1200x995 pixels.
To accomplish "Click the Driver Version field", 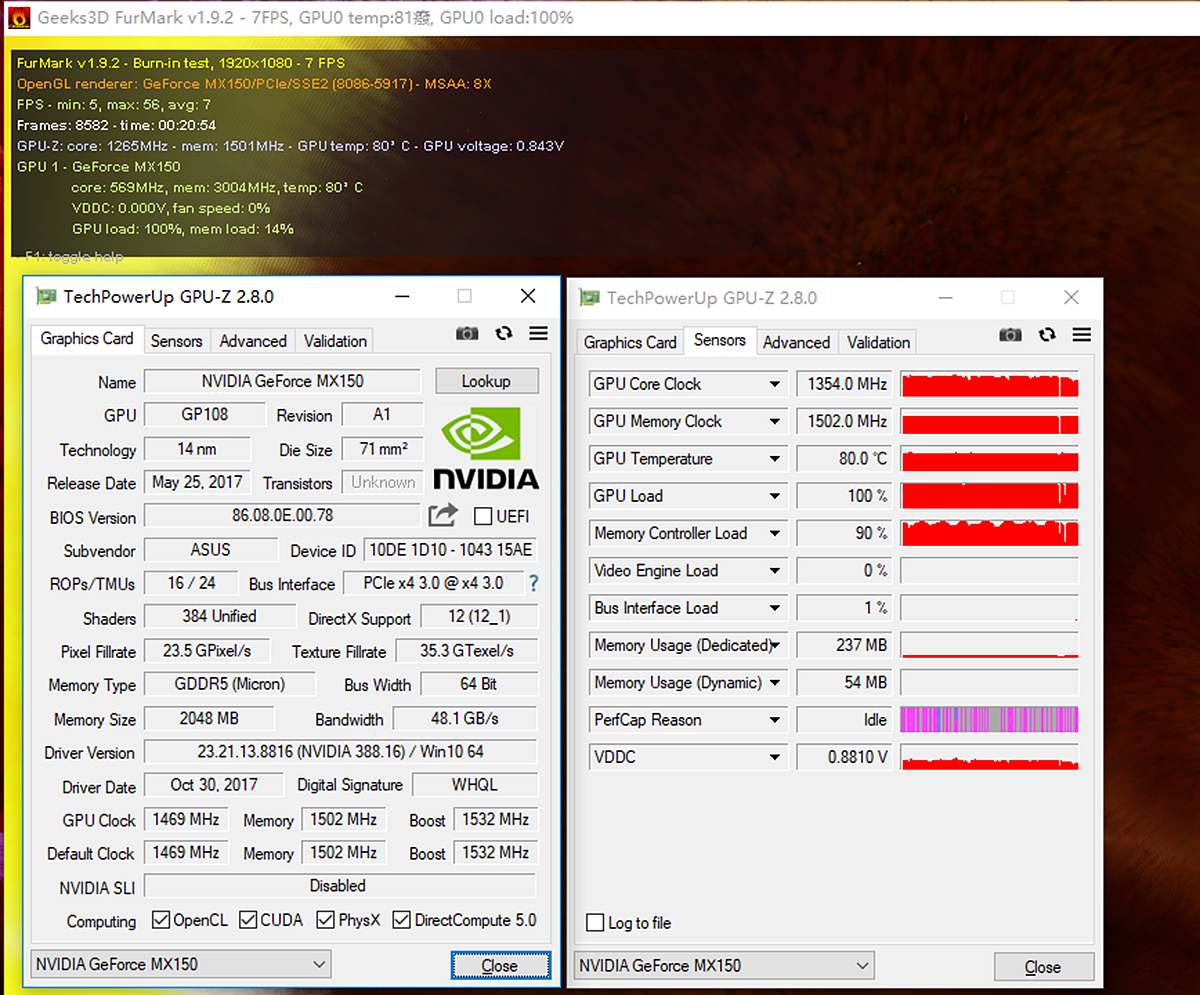I will click(x=340, y=751).
